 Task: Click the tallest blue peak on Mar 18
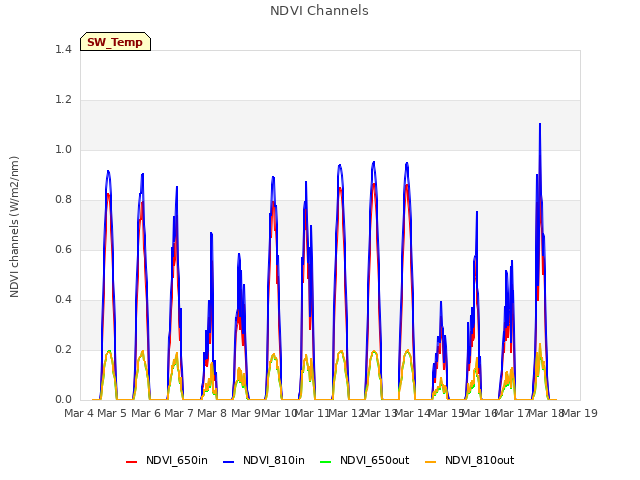pyautogui.click(x=540, y=124)
